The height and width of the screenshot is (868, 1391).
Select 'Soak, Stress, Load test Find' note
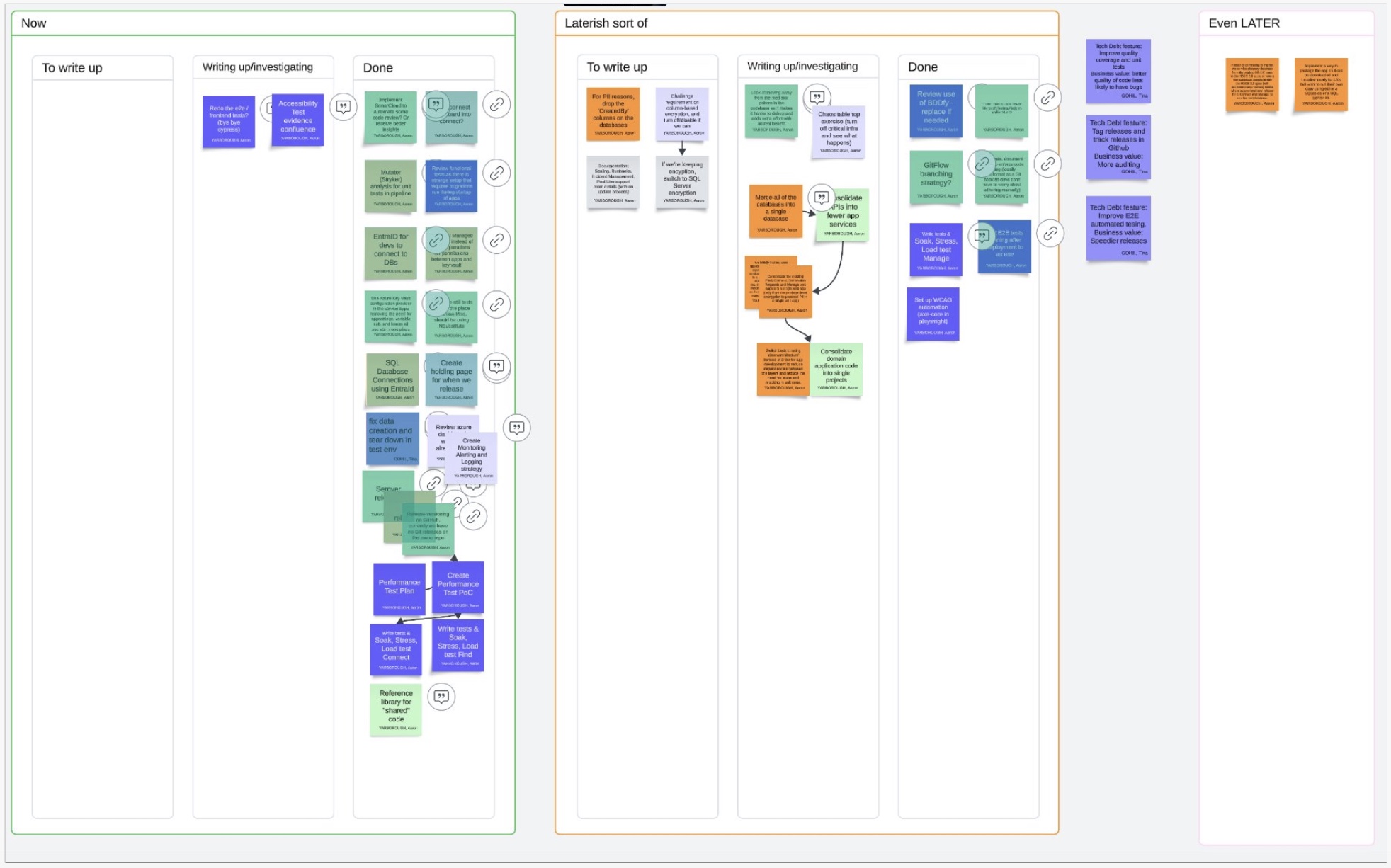pyautogui.click(x=458, y=646)
